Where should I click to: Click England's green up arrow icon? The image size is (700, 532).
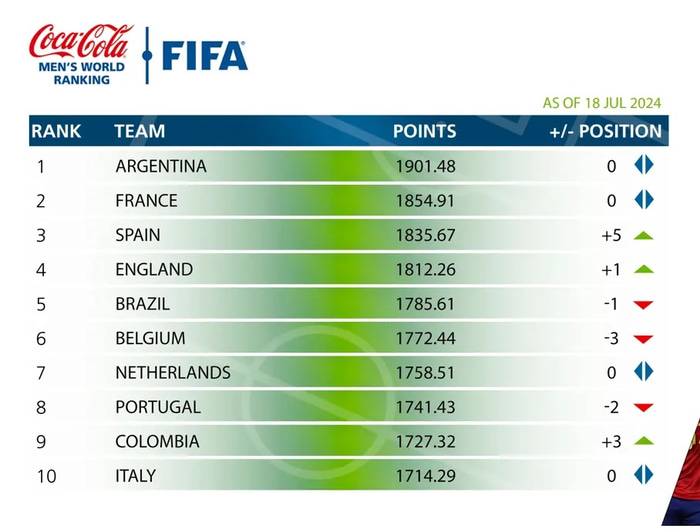coord(643,270)
